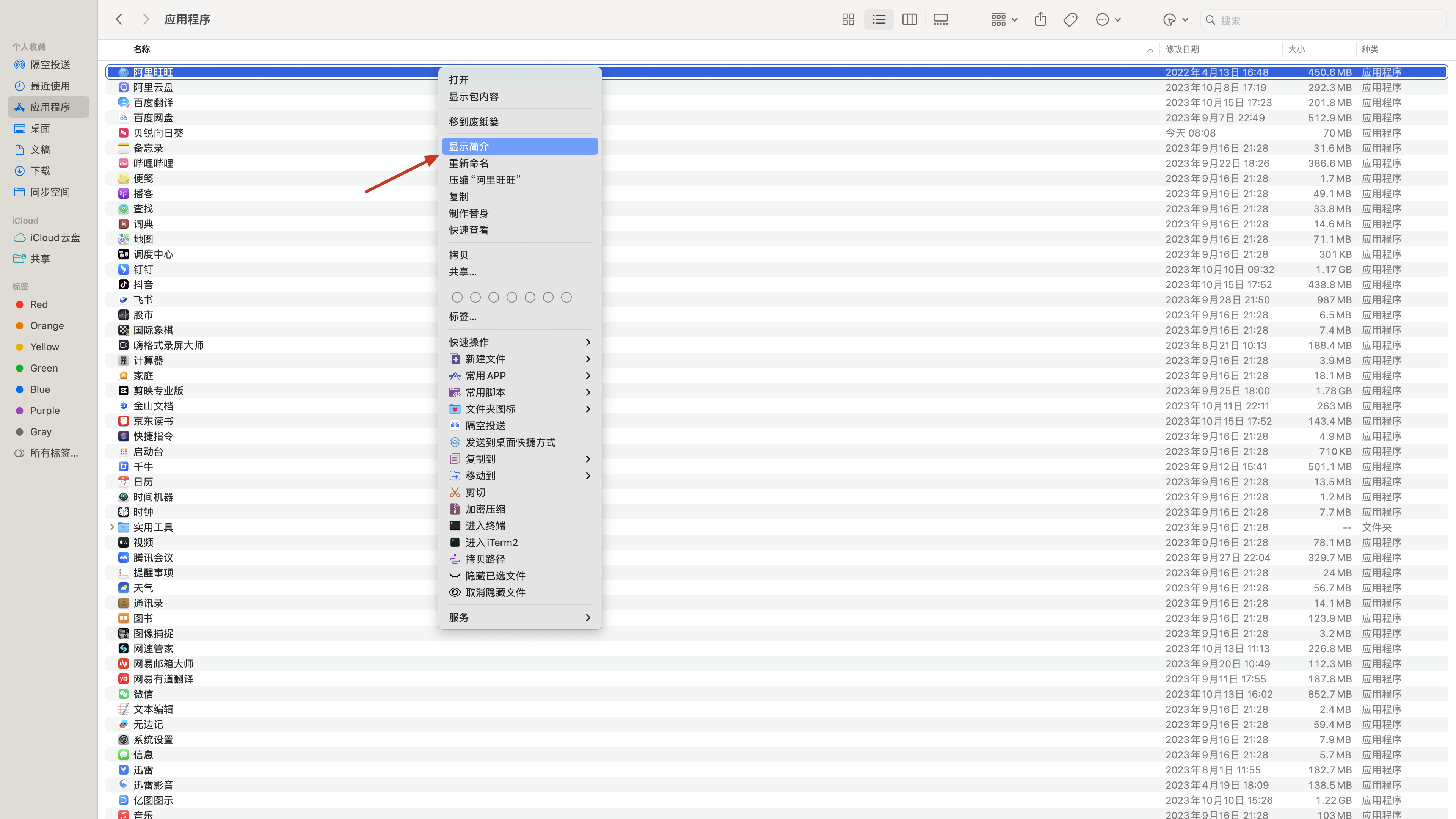Expand the 服务 submenu

point(520,618)
